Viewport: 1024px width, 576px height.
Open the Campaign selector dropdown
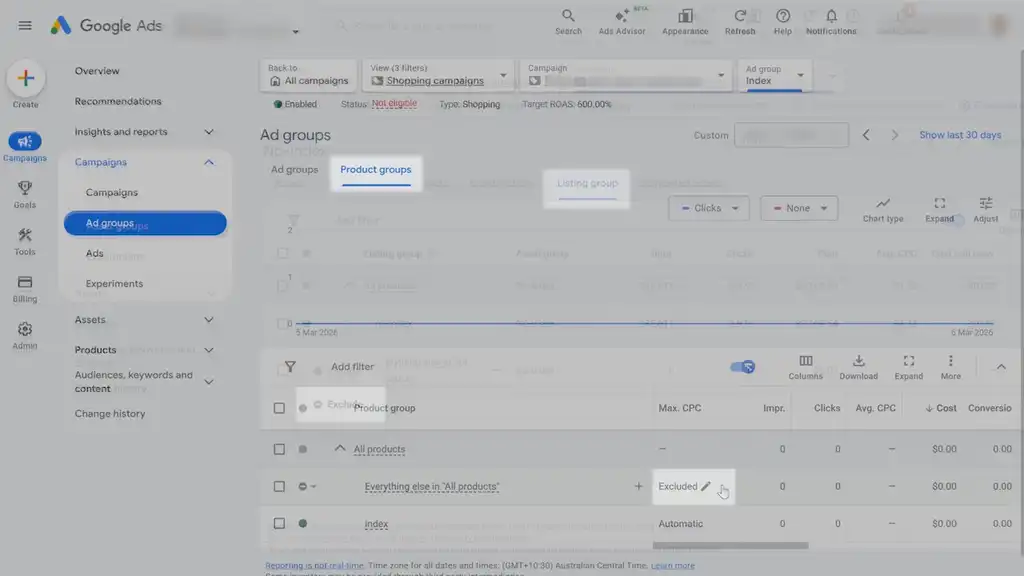(x=626, y=75)
